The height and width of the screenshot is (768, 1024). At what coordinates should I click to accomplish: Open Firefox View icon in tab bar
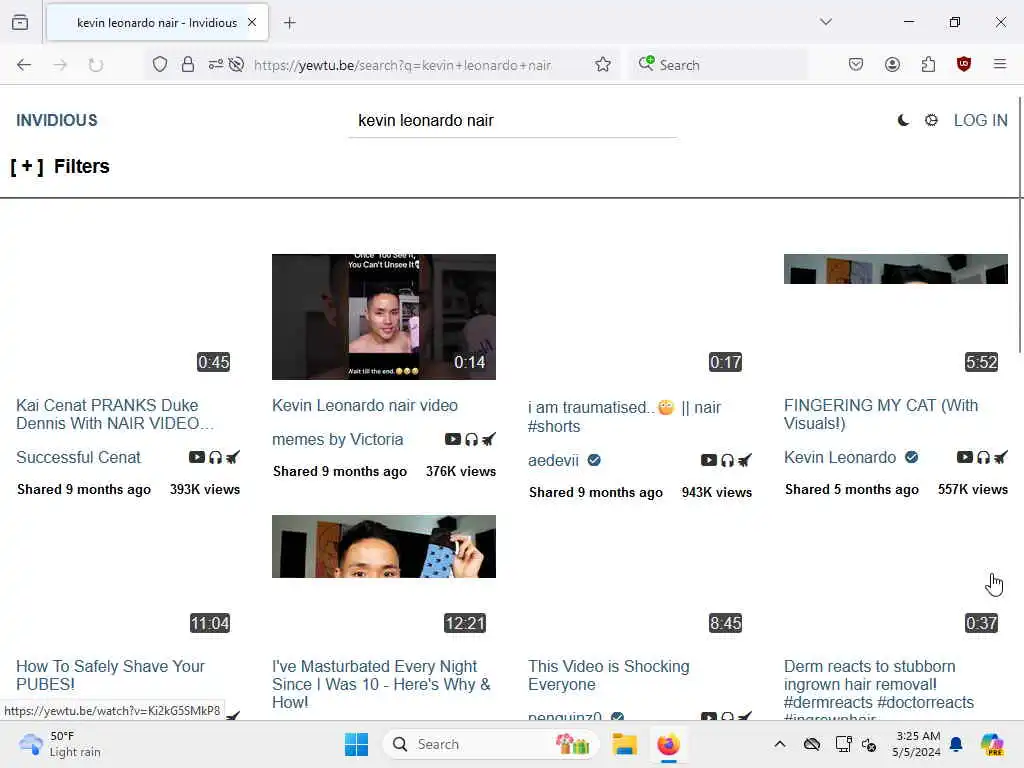[x=20, y=23]
